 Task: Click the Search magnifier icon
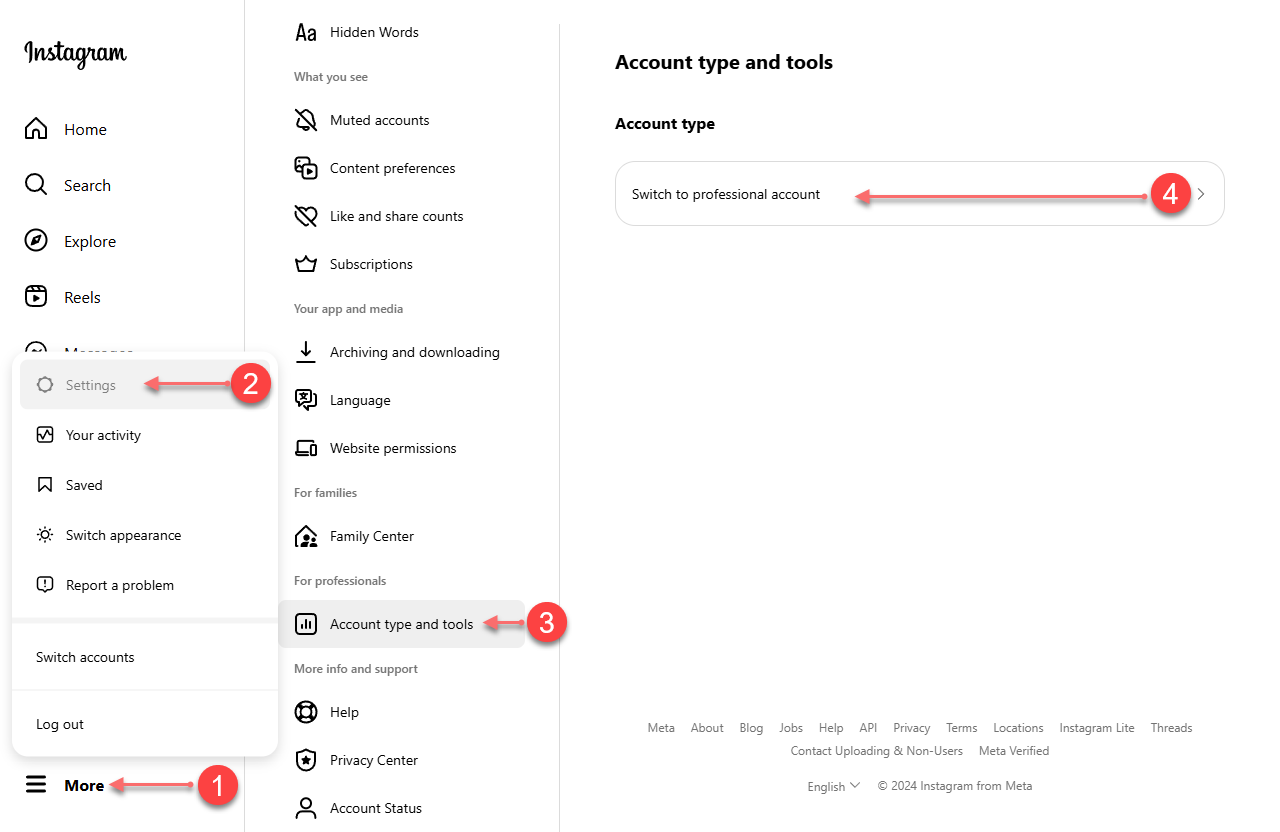click(x=36, y=185)
